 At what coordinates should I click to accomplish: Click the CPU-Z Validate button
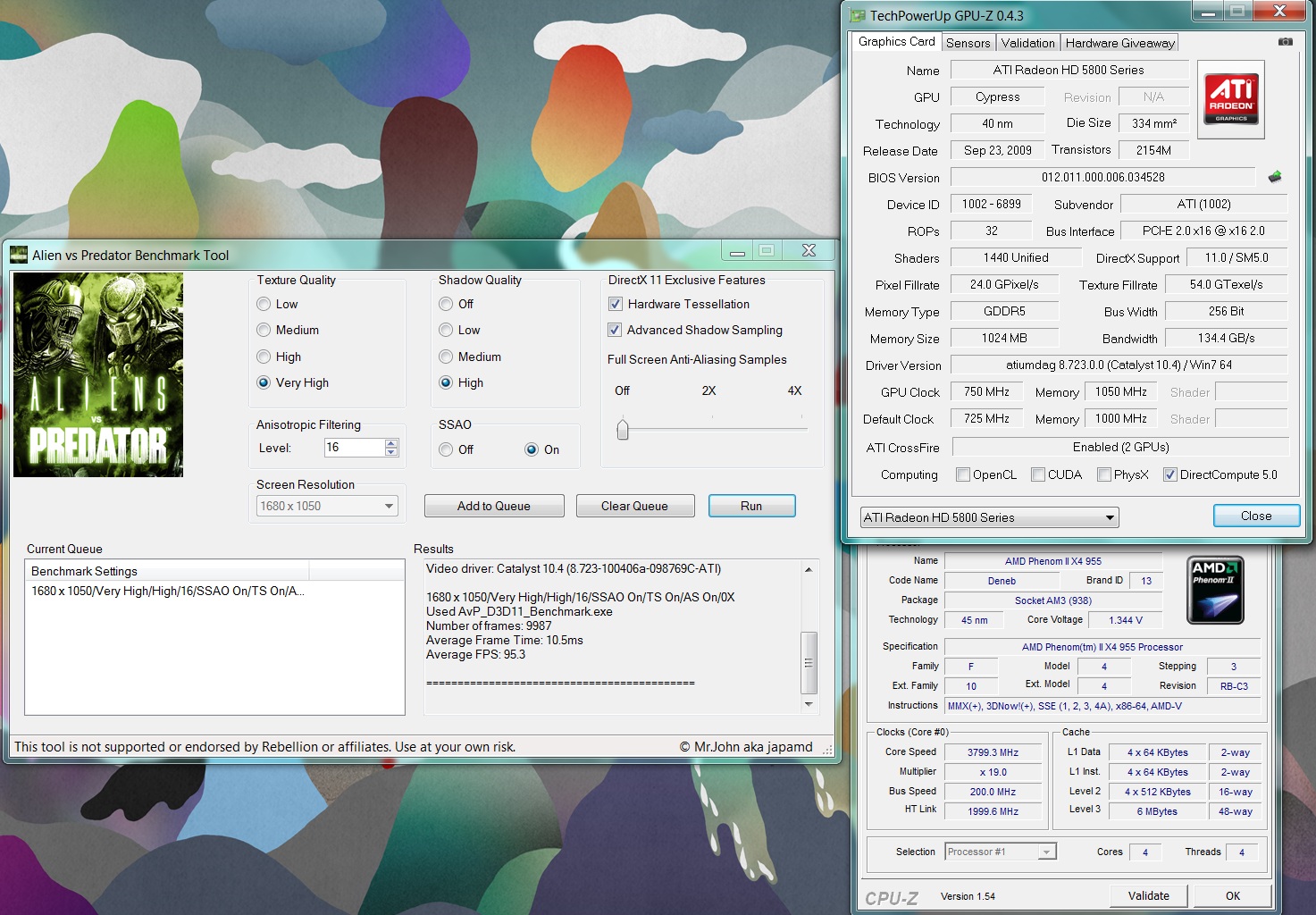coord(1148,896)
